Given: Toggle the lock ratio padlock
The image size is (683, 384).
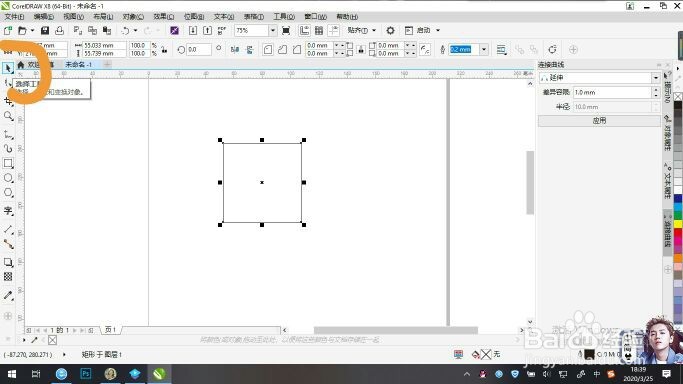Looking at the screenshot, I should 164,49.
